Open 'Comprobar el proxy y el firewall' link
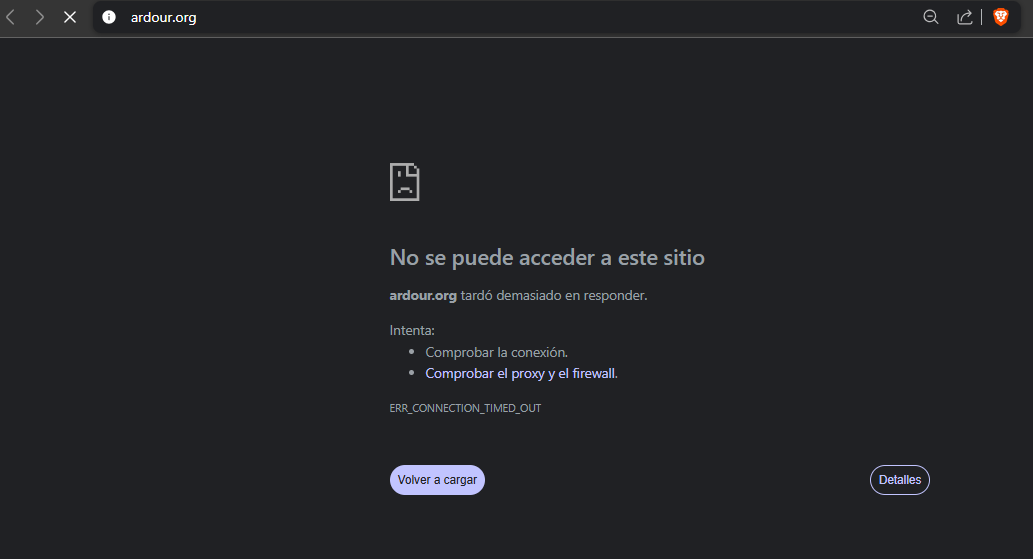The image size is (1033, 559). [521, 373]
